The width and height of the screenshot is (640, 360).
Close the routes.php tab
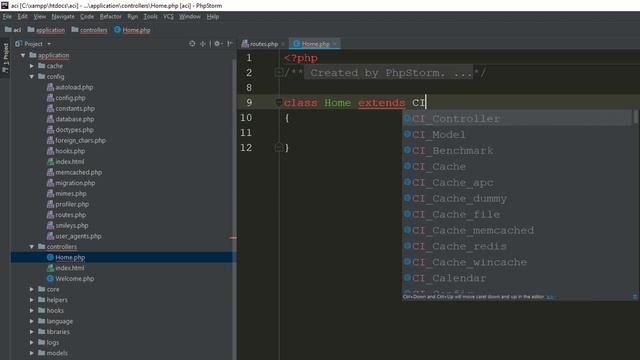pyautogui.click(x=283, y=44)
